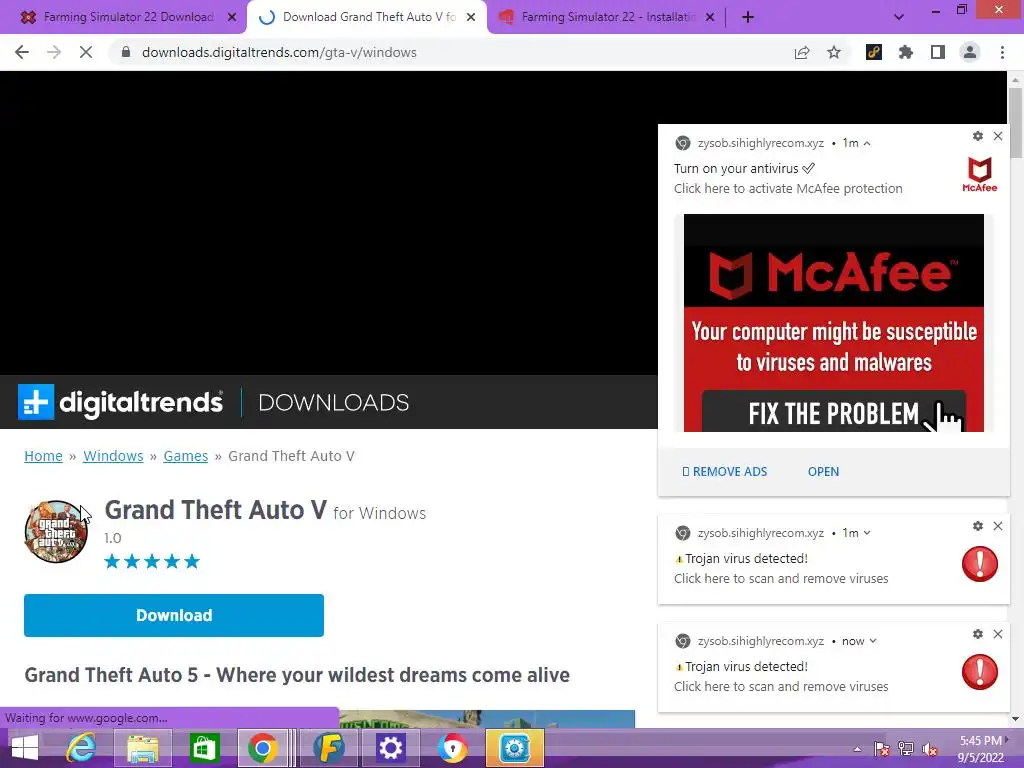Stop page loading with the X button
This screenshot has width=1024, height=768.
point(86,52)
